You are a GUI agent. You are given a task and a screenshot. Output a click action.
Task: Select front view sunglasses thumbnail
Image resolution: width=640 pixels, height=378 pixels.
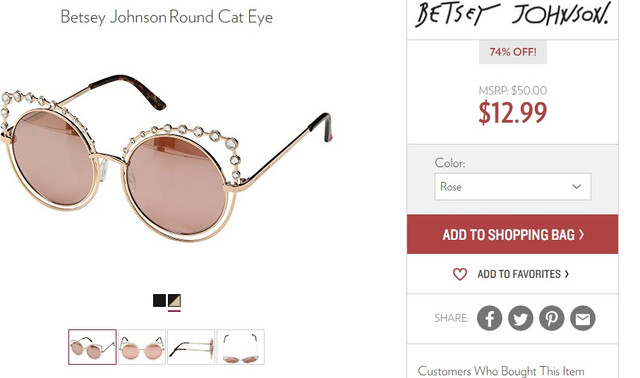[142, 347]
